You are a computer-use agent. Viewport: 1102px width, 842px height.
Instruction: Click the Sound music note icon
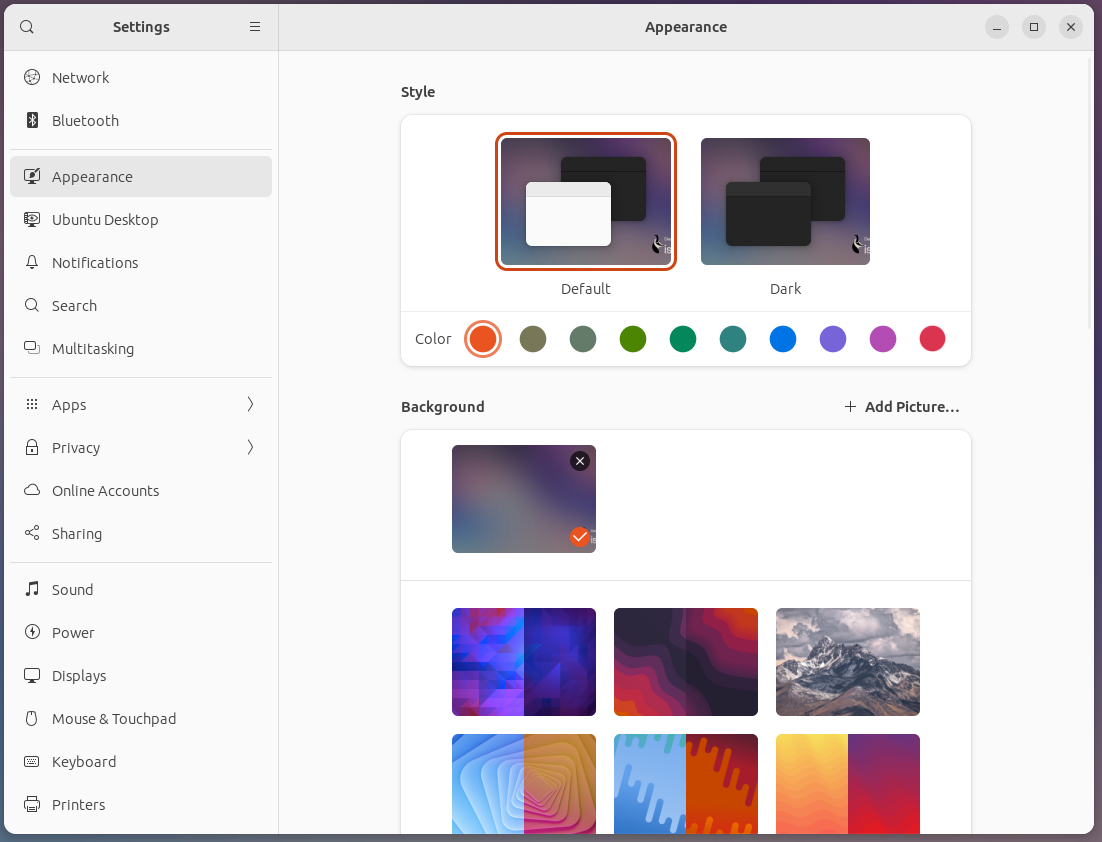click(32, 590)
